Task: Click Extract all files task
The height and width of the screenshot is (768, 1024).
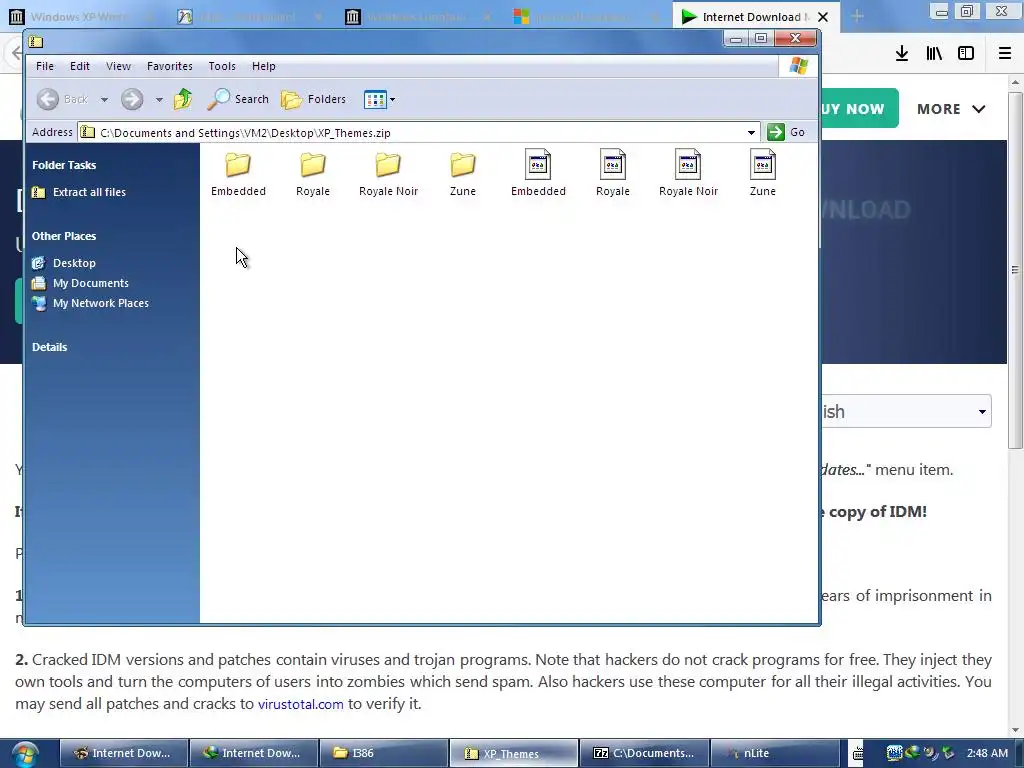Action: click(x=79, y=192)
